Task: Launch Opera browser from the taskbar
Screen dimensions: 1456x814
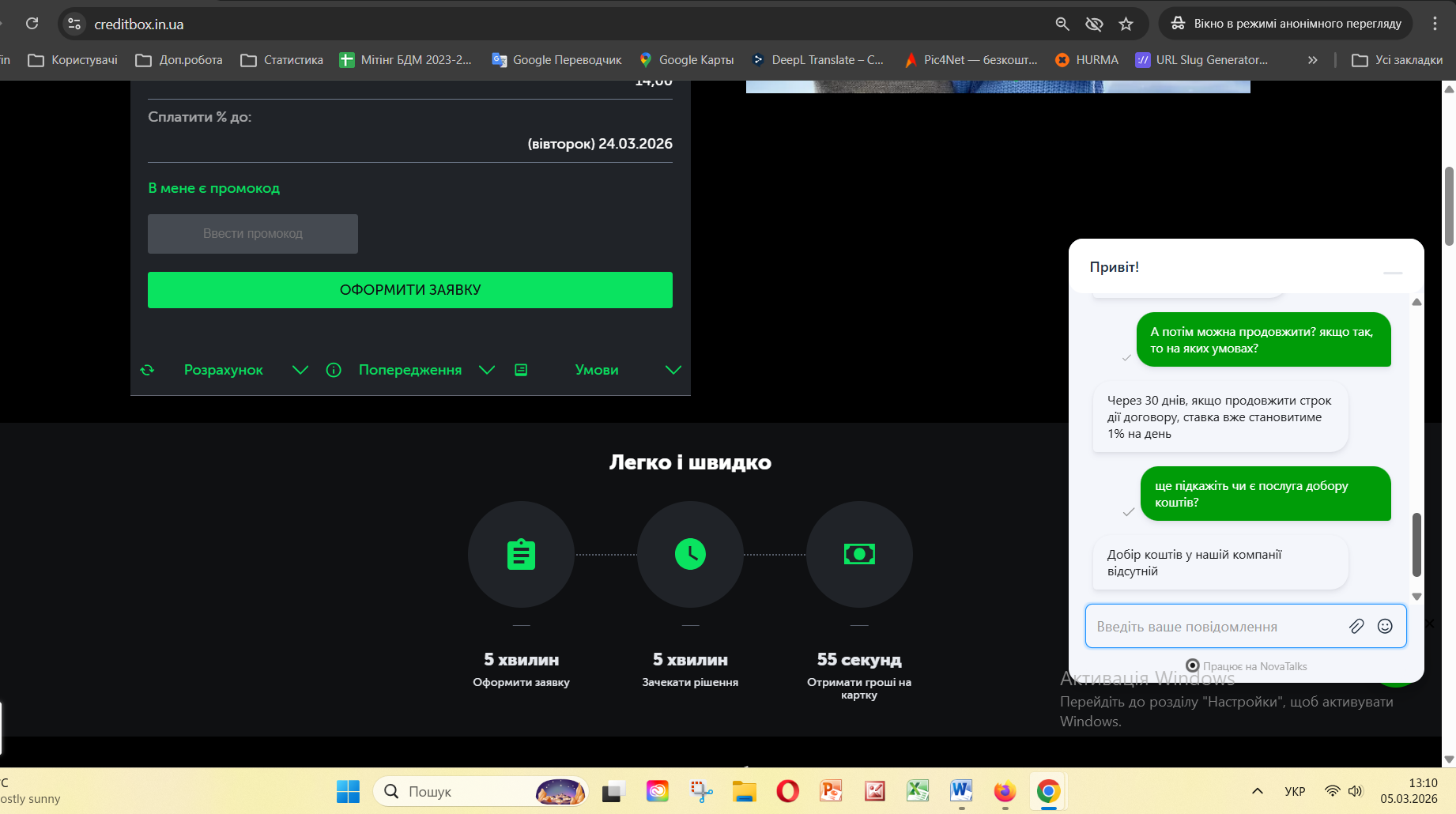Action: [x=788, y=791]
